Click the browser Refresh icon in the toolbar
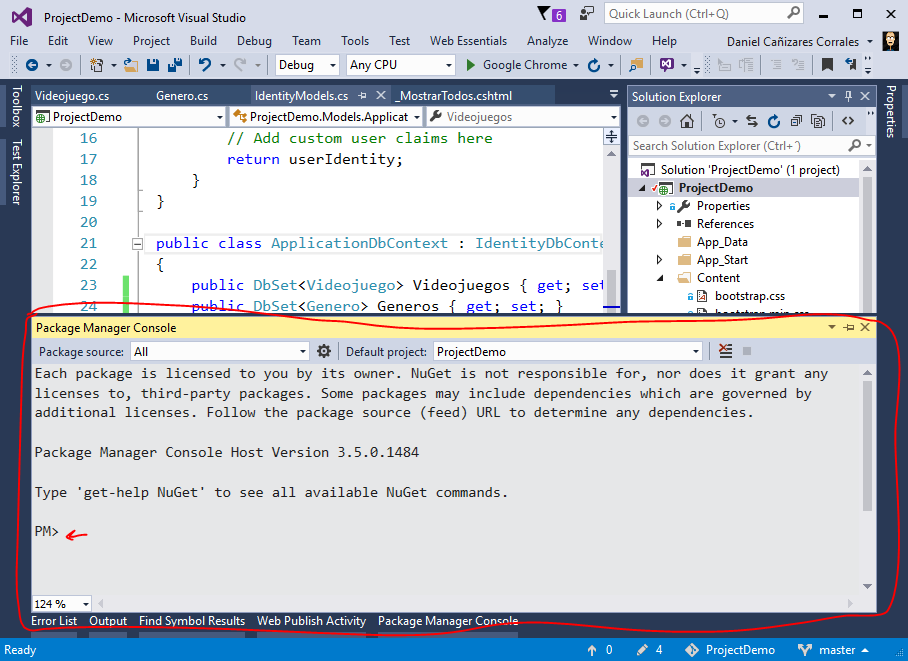908x661 pixels. 594,65
